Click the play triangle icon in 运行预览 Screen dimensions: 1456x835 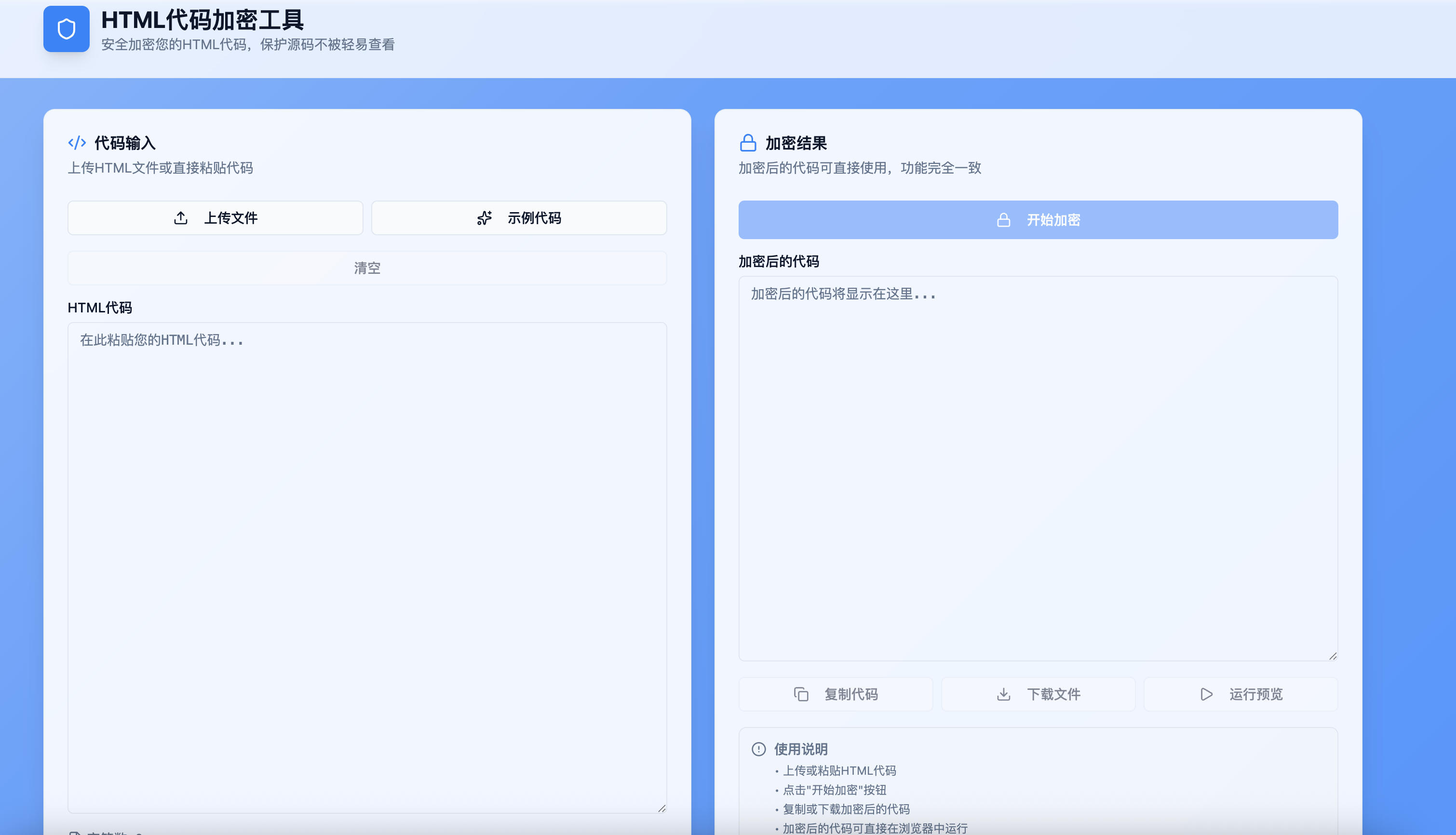(1206, 694)
